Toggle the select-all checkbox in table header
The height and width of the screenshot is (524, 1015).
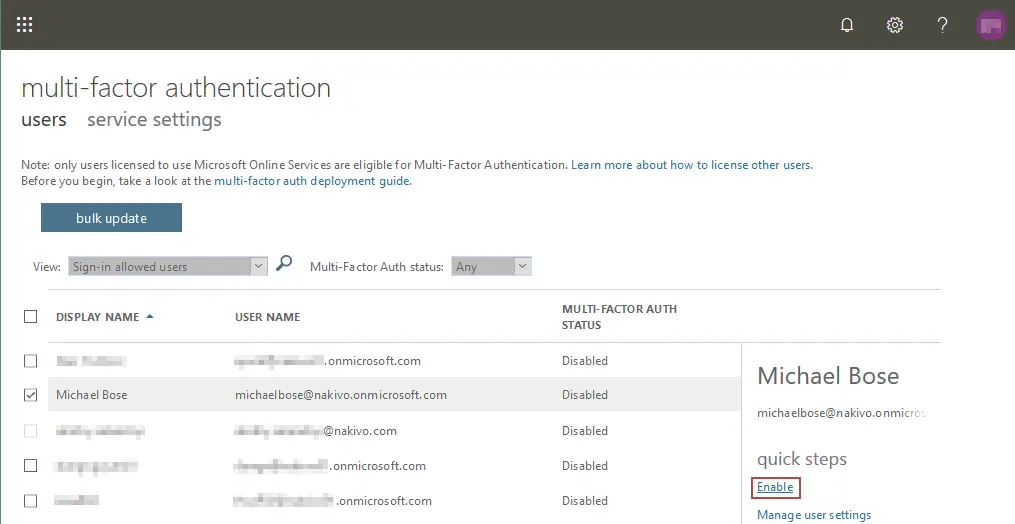[30, 317]
